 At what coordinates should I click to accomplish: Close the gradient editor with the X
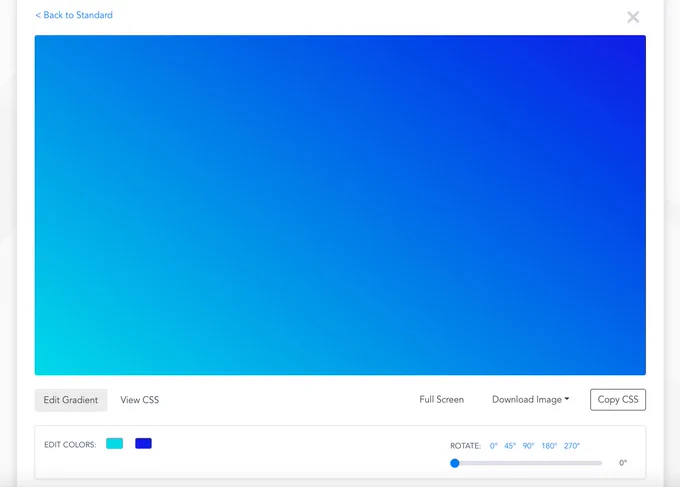click(x=633, y=17)
